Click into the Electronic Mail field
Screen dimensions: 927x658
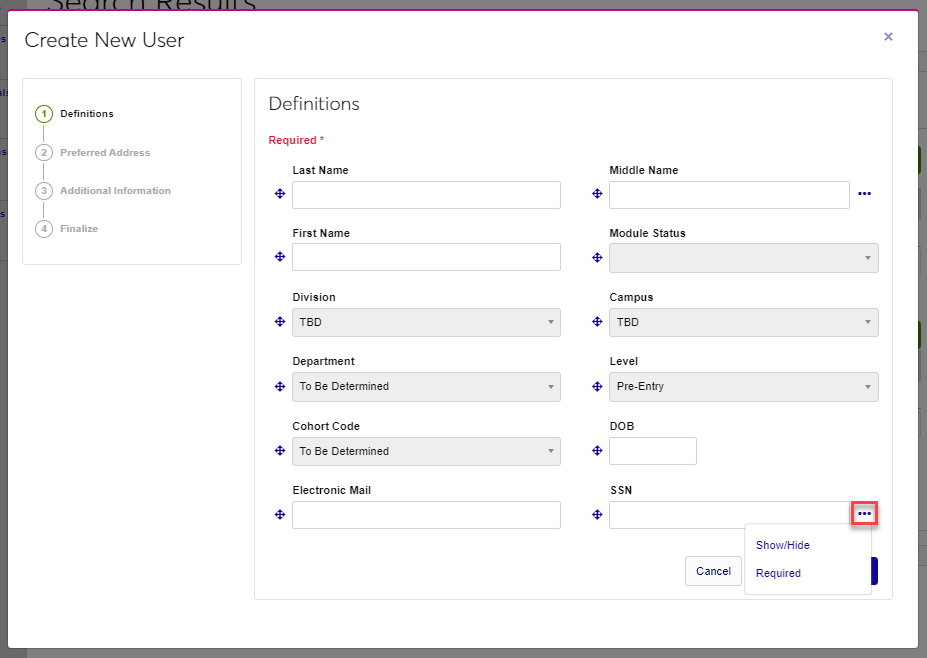coord(426,515)
